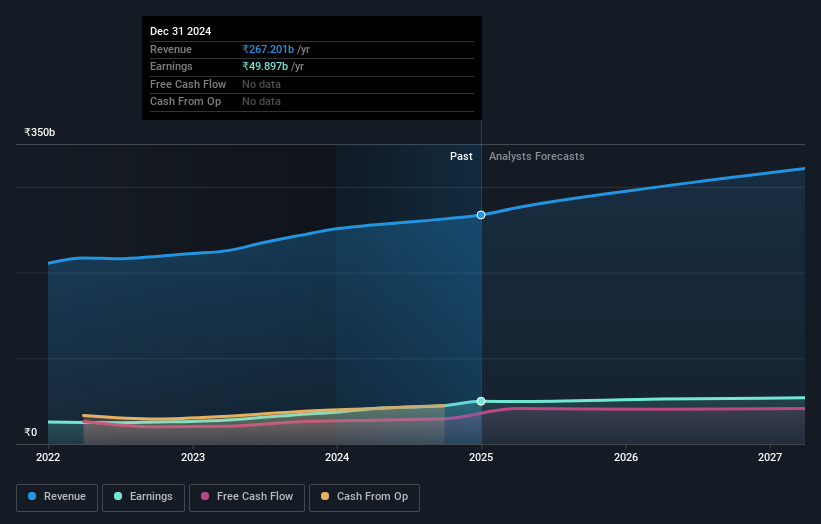Toggle the Earnings legend series
821x524 pixels.
point(143,497)
